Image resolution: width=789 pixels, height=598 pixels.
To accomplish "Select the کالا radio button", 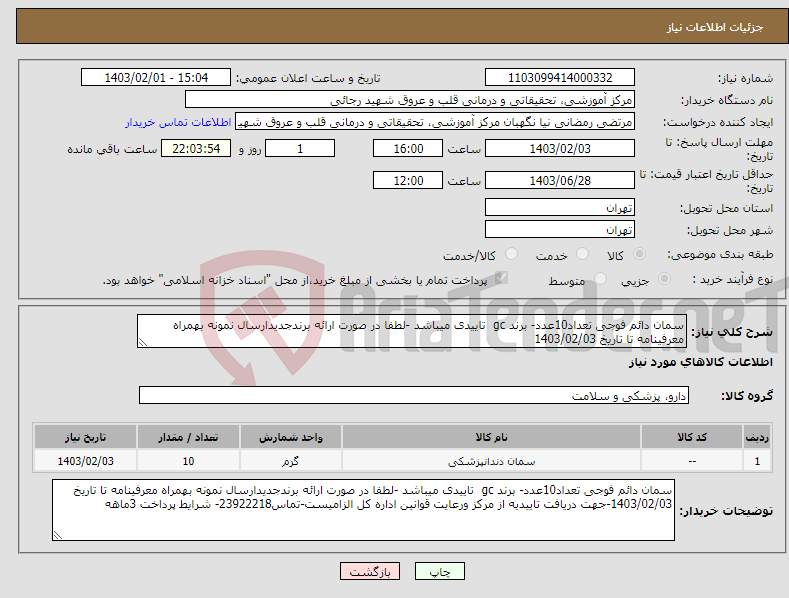I will tap(639, 254).
